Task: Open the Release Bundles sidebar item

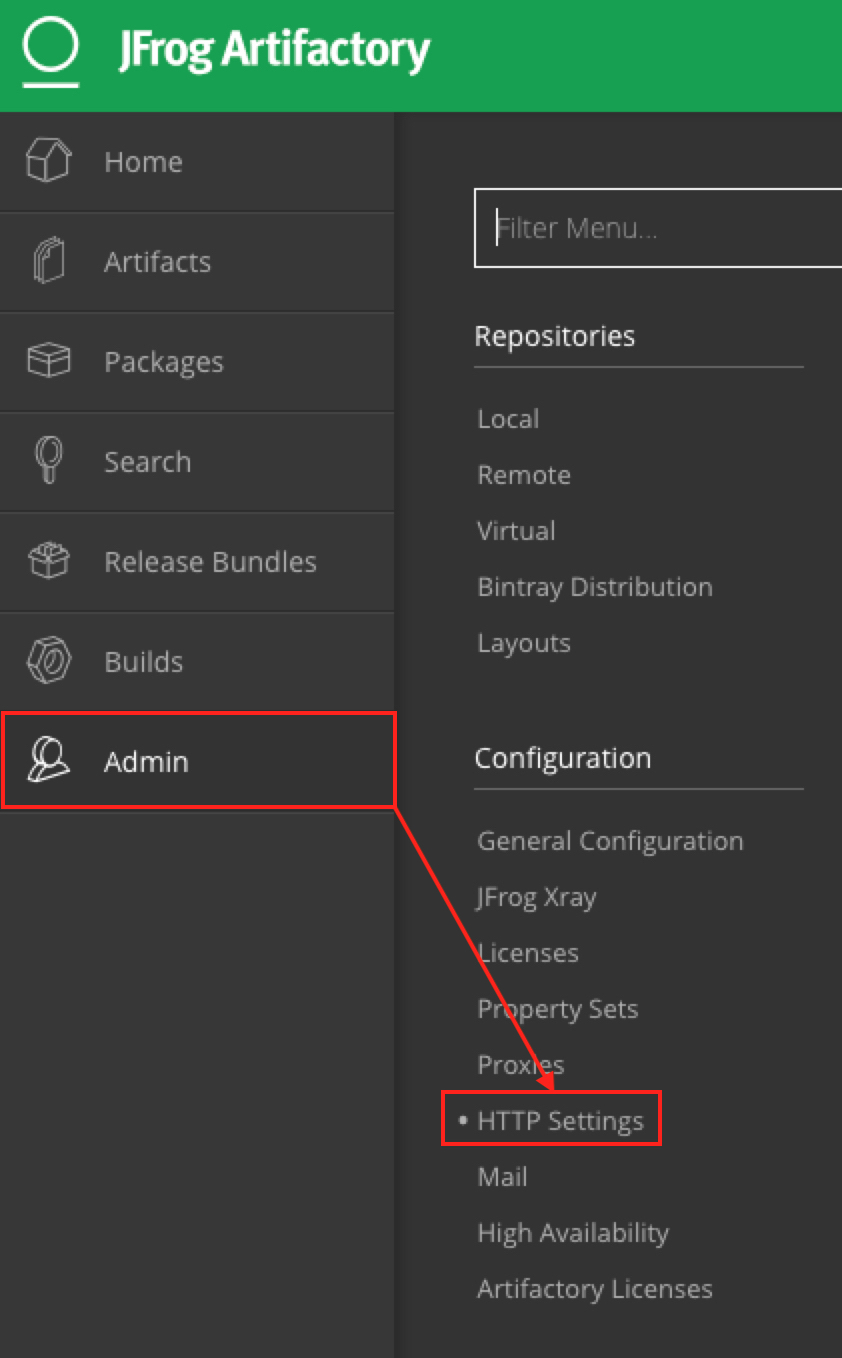Action: [x=210, y=562]
